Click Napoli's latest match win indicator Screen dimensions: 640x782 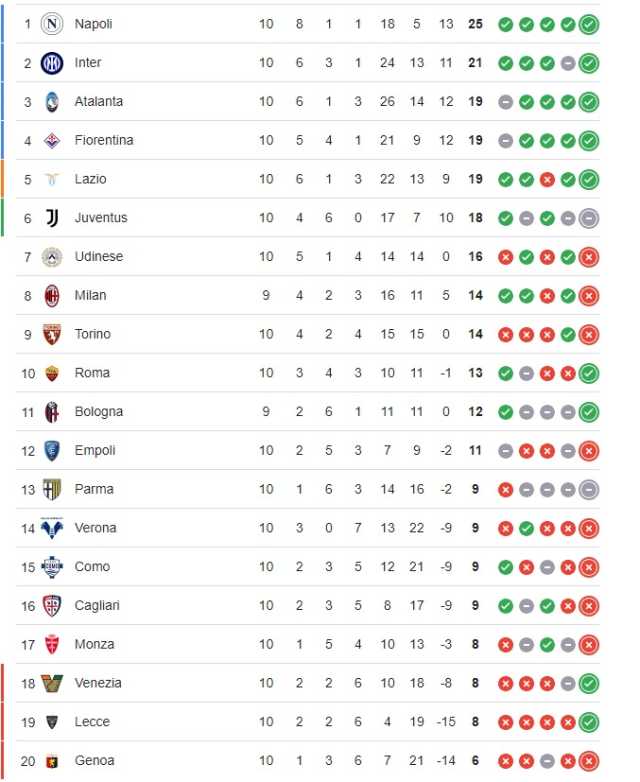coord(589,24)
